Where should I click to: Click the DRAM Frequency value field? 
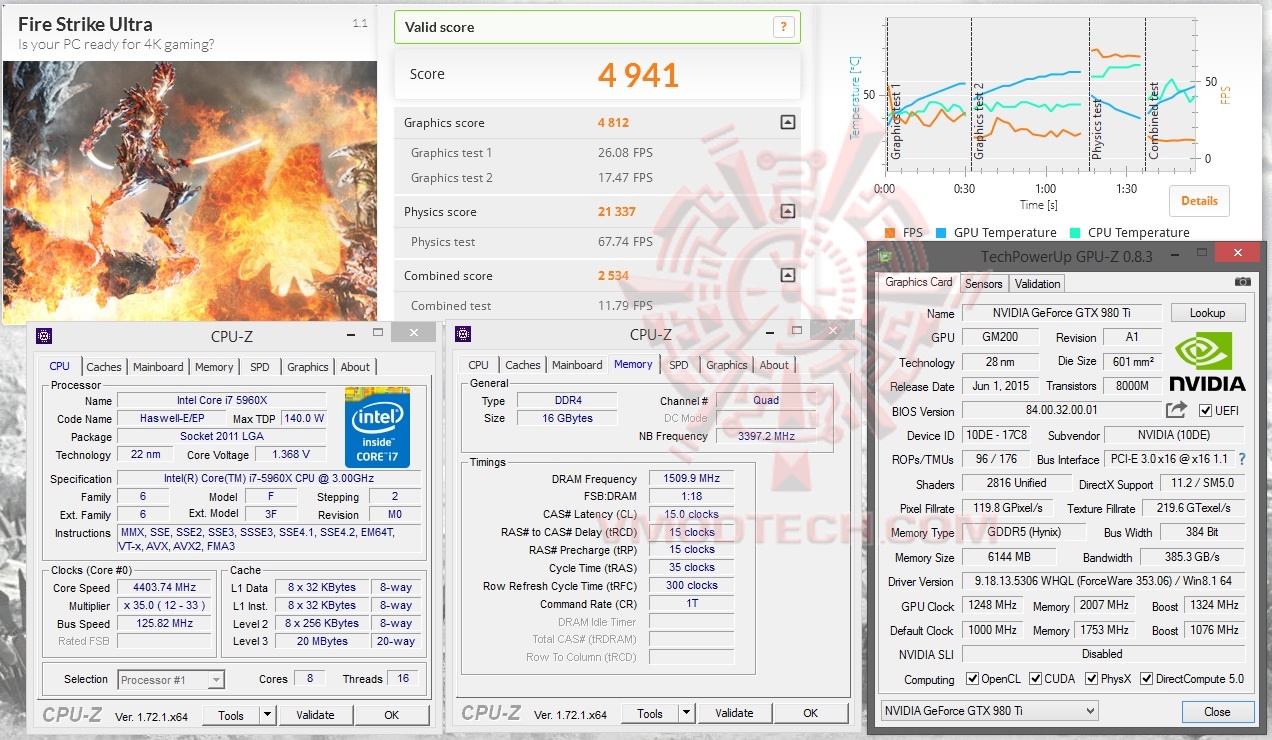(692, 479)
